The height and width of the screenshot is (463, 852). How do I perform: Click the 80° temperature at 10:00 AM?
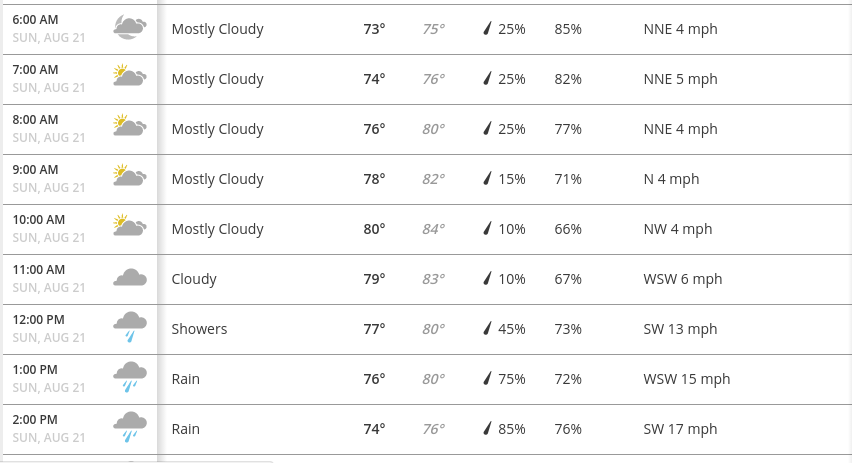(374, 229)
